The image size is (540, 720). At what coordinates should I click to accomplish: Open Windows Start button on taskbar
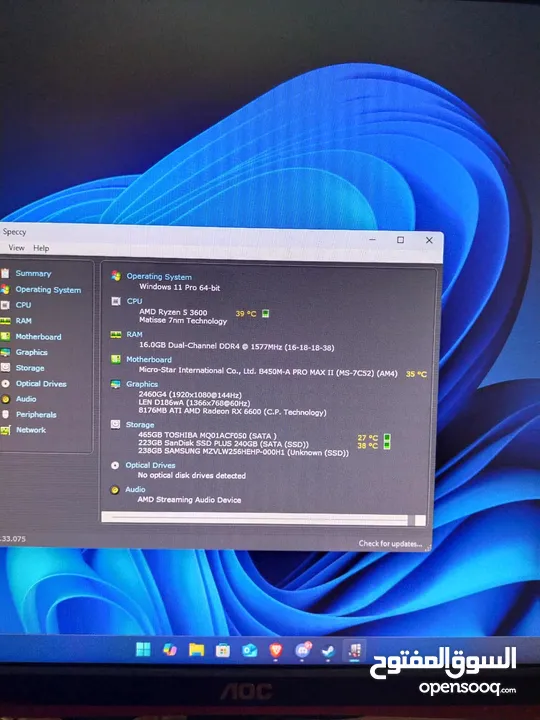(x=143, y=649)
